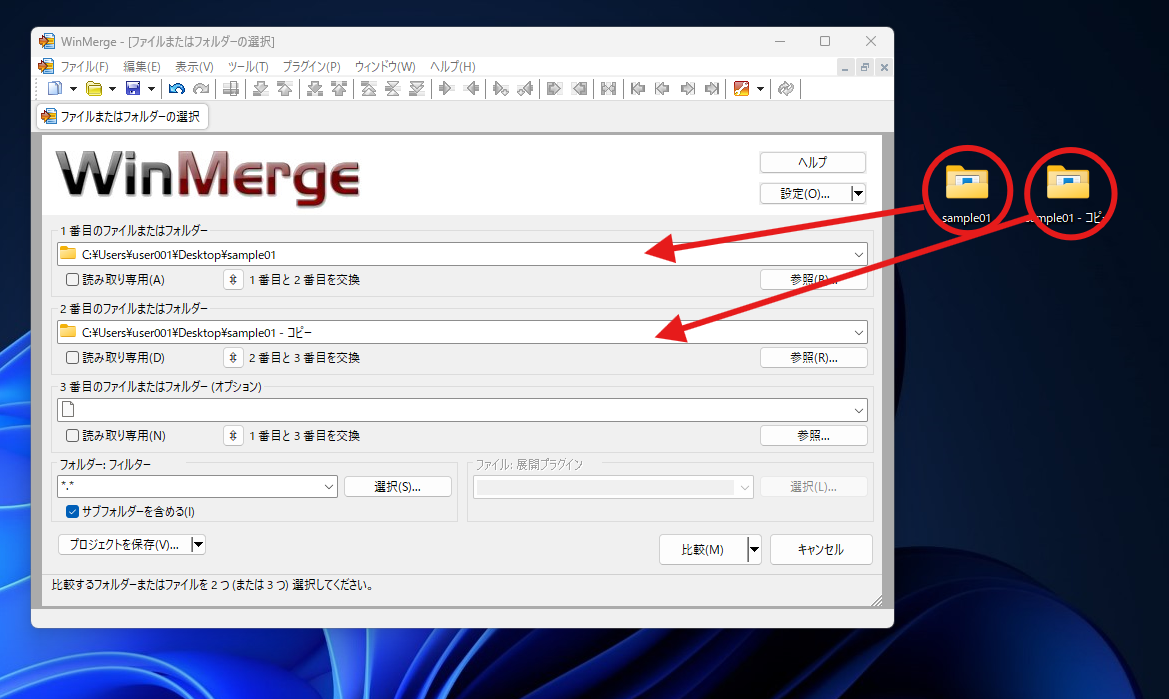Click the WinMerge icon in the title bar
Viewport: 1169px width, 699px height.
click(x=46, y=41)
